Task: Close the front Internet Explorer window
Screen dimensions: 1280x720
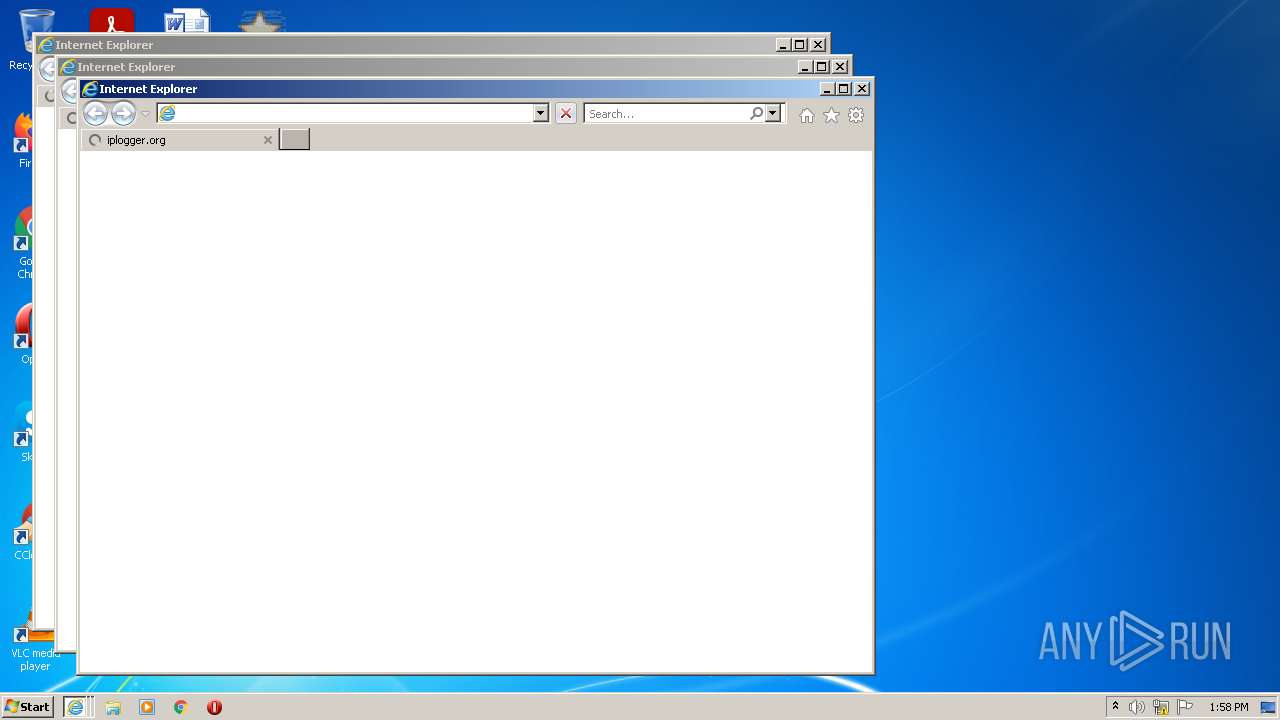Action: 862,89
